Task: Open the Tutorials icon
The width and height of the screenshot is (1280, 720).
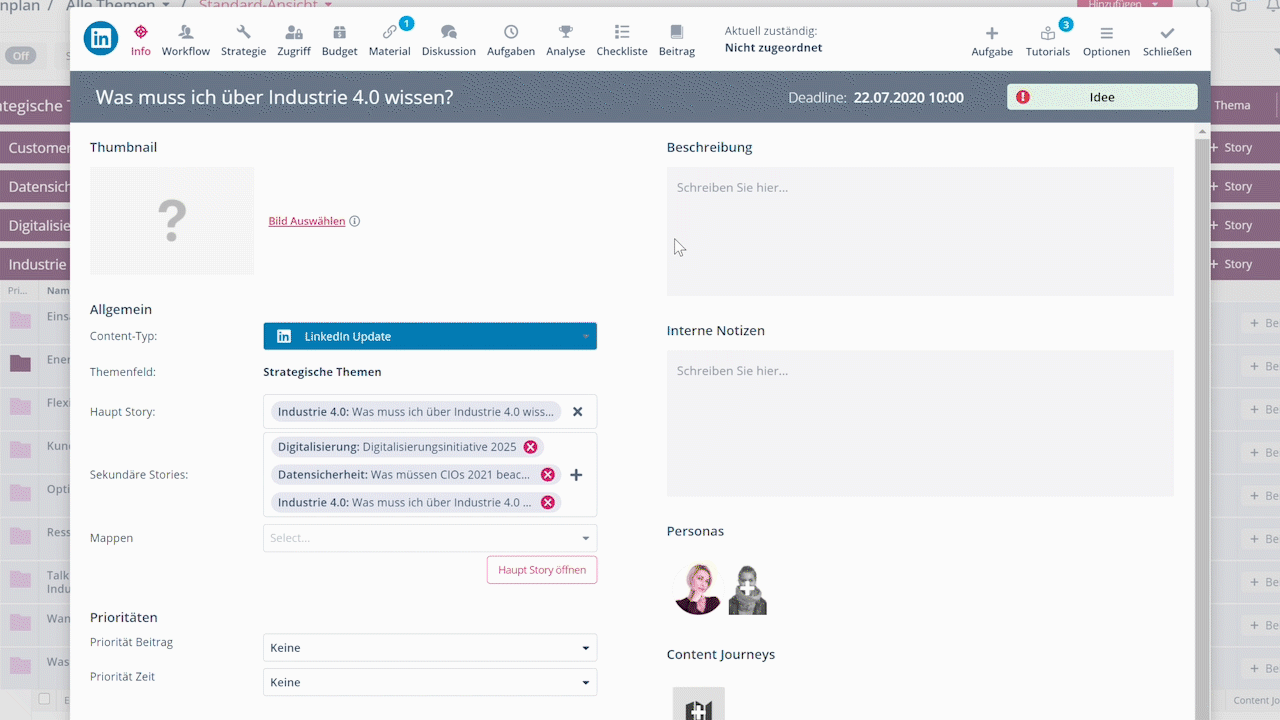Action: pyautogui.click(x=1047, y=34)
